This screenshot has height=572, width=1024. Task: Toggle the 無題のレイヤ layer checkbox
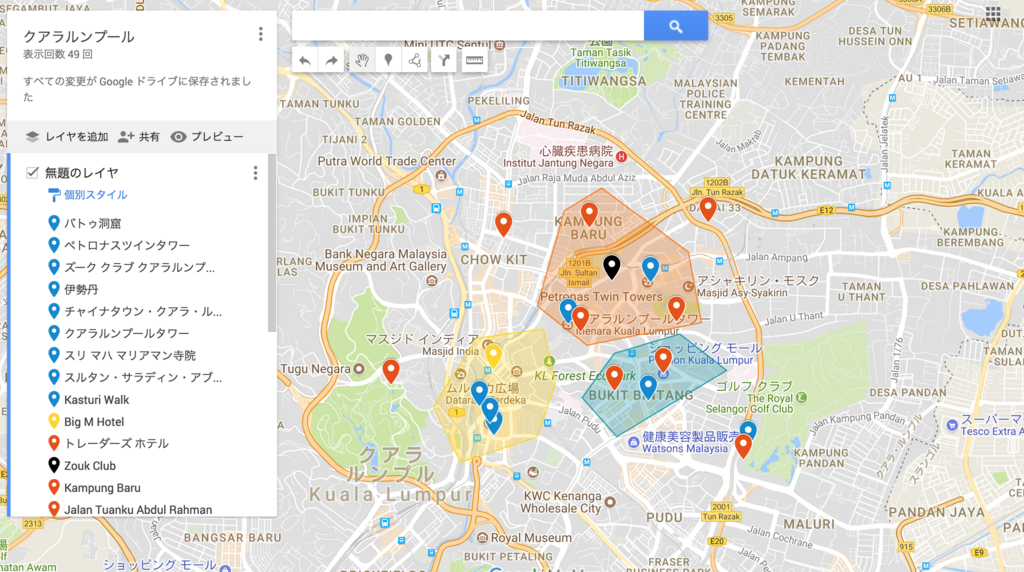click(32, 172)
